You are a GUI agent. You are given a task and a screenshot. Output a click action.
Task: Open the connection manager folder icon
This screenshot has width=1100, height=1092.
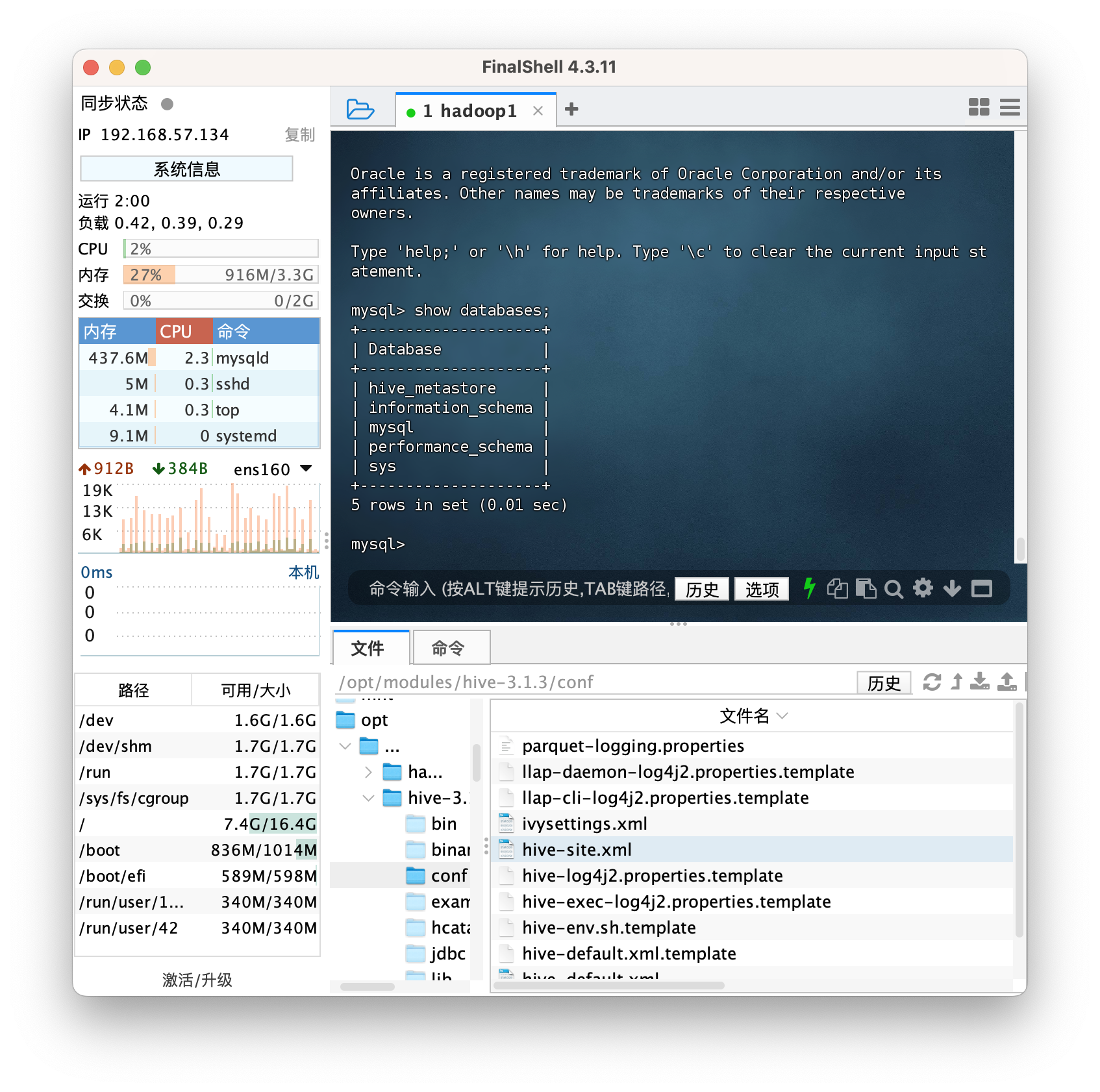360,109
